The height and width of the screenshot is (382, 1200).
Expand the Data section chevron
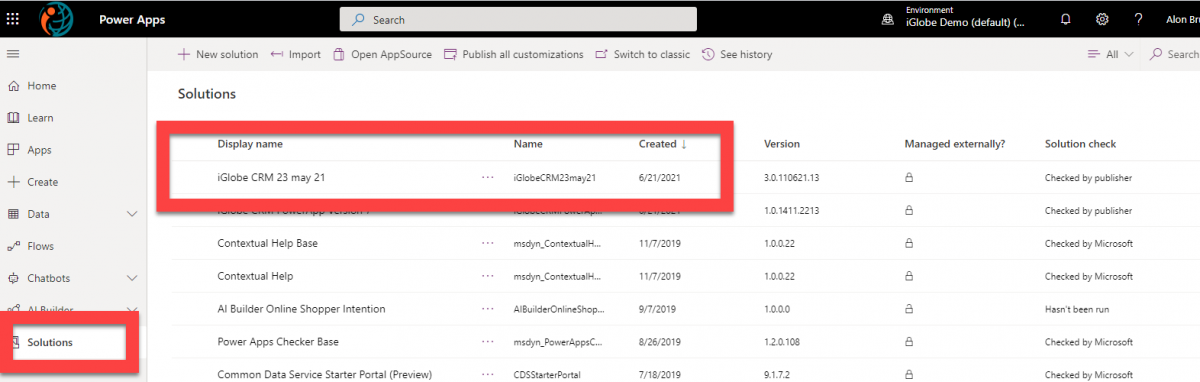click(133, 214)
